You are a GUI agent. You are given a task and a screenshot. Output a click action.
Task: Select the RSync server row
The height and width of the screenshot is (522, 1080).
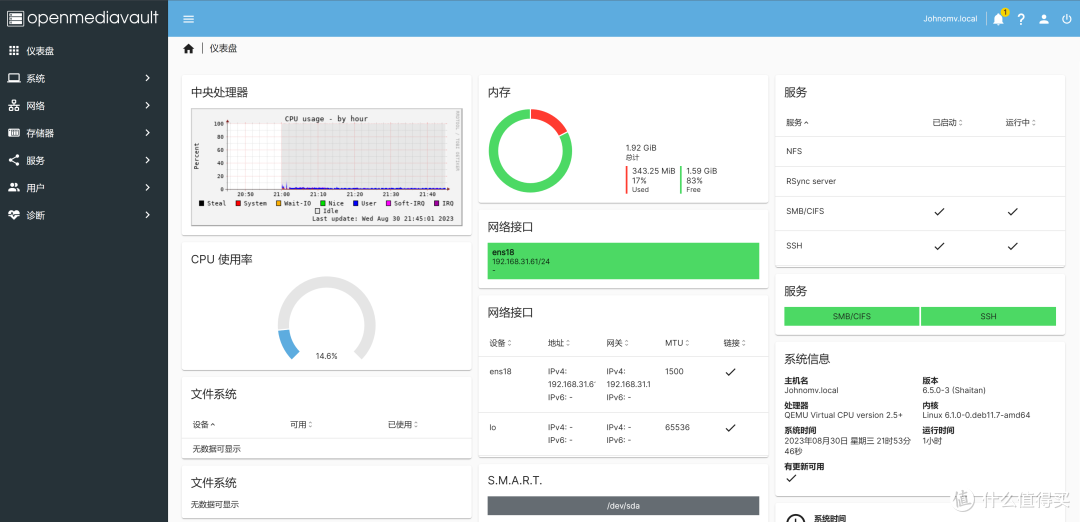click(920, 181)
